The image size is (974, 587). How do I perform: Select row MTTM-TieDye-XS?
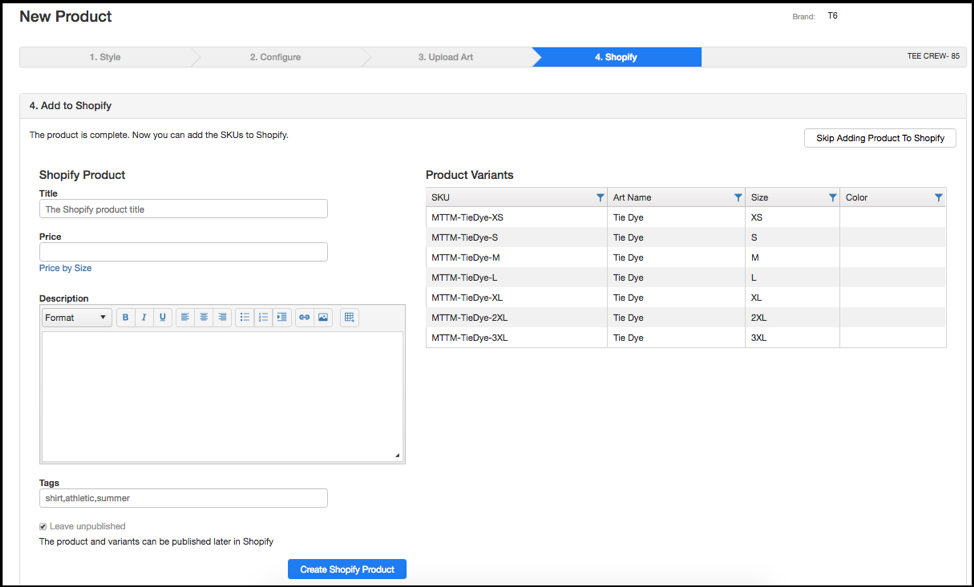pyautogui.click(x=686, y=217)
